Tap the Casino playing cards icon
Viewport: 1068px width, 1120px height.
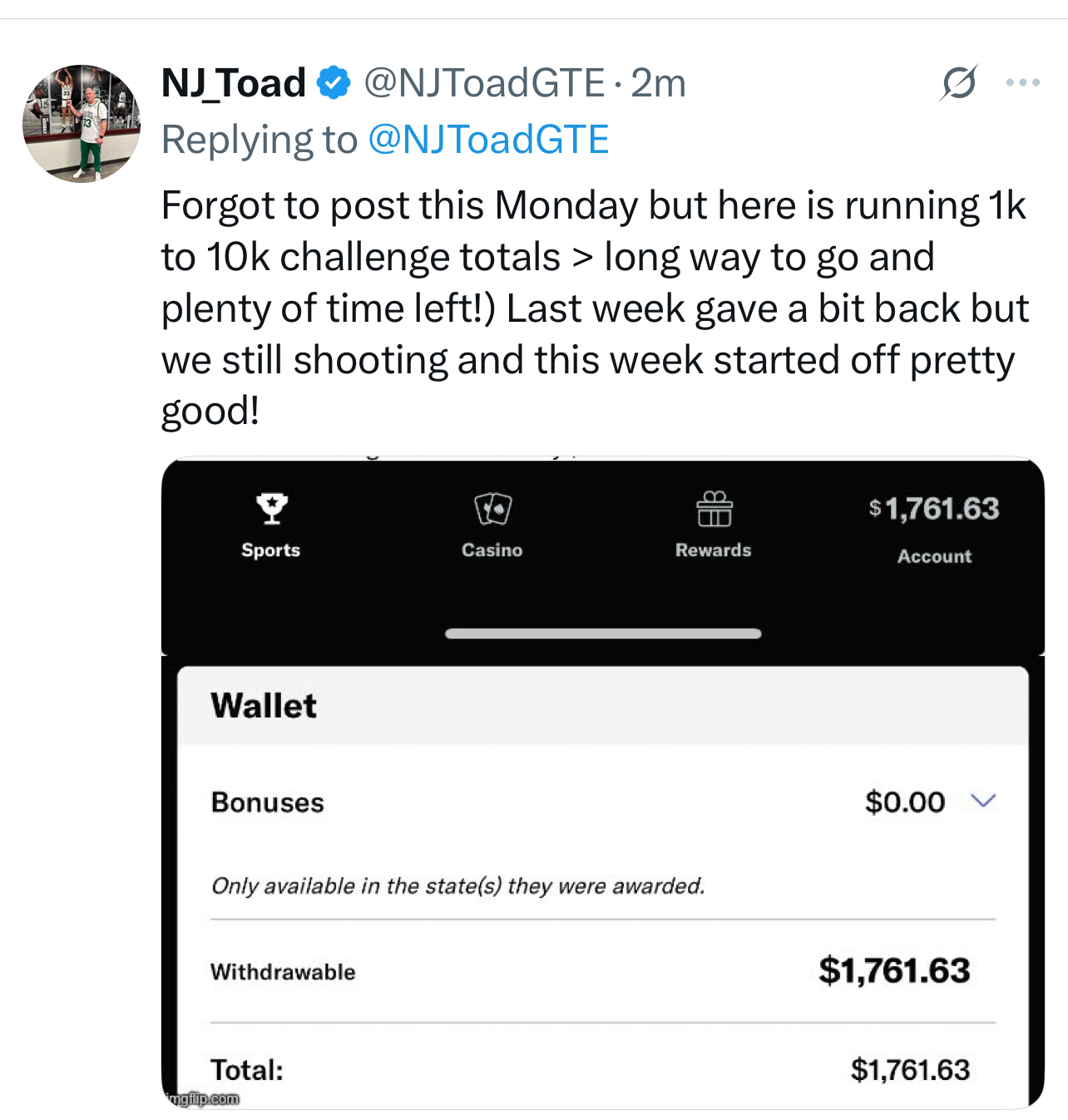click(492, 508)
